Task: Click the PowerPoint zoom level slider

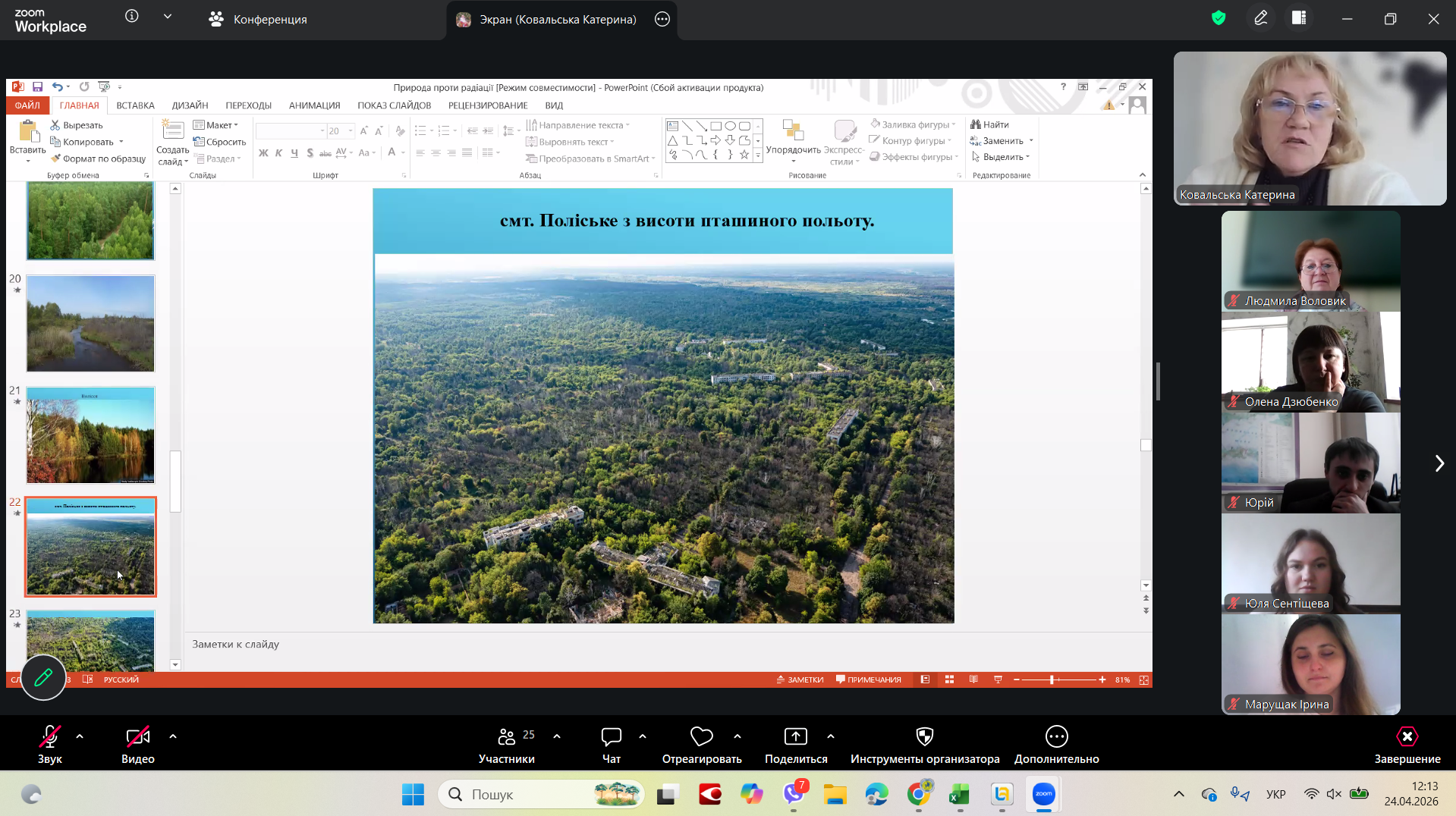Action: [1052, 679]
